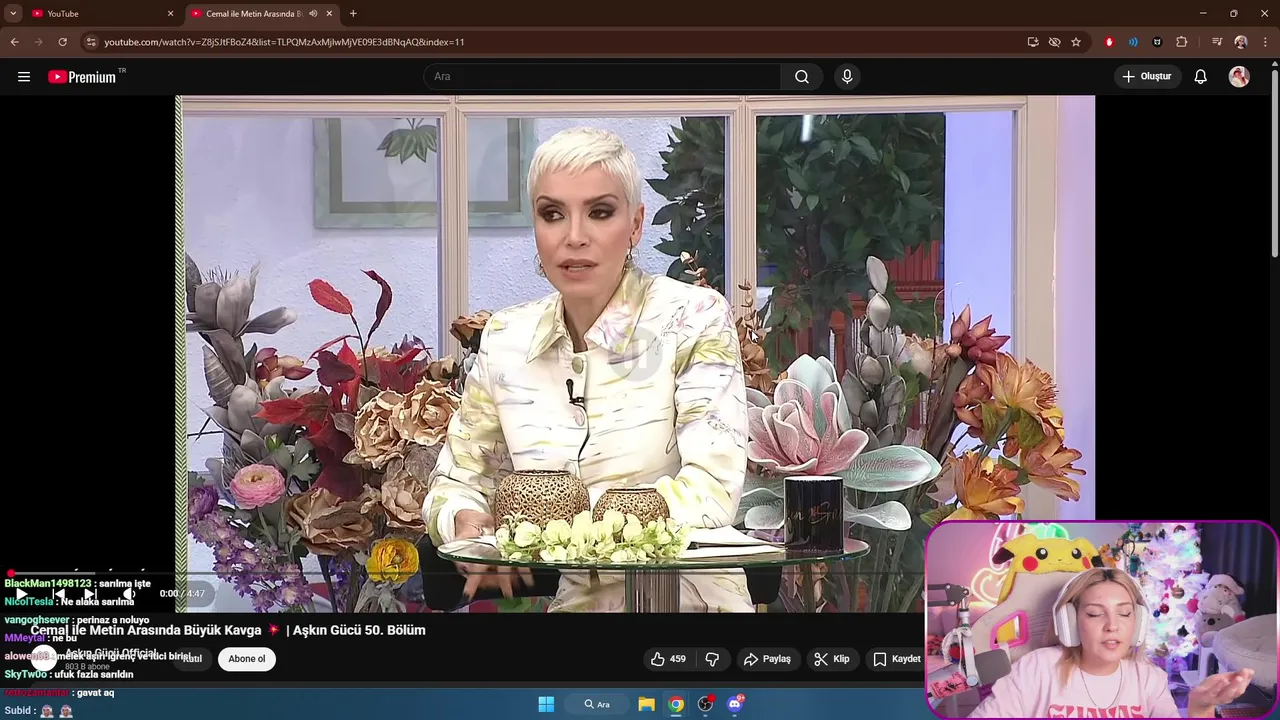1280x720 pixels.
Task: Create a clip with Klip button
Action: [x=832, y=659]
